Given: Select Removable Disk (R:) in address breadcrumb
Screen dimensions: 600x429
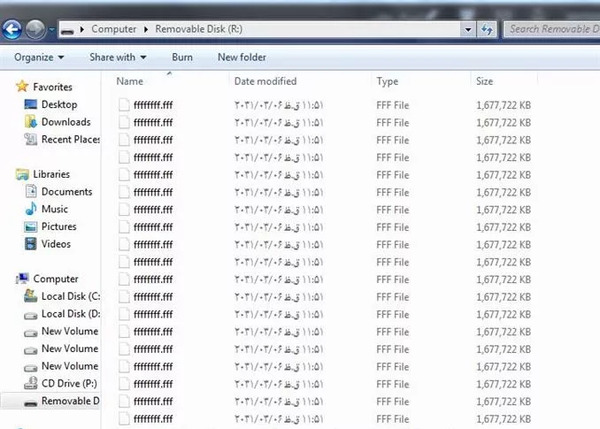Looking at the screenshot, I should [x=199, y=29].
